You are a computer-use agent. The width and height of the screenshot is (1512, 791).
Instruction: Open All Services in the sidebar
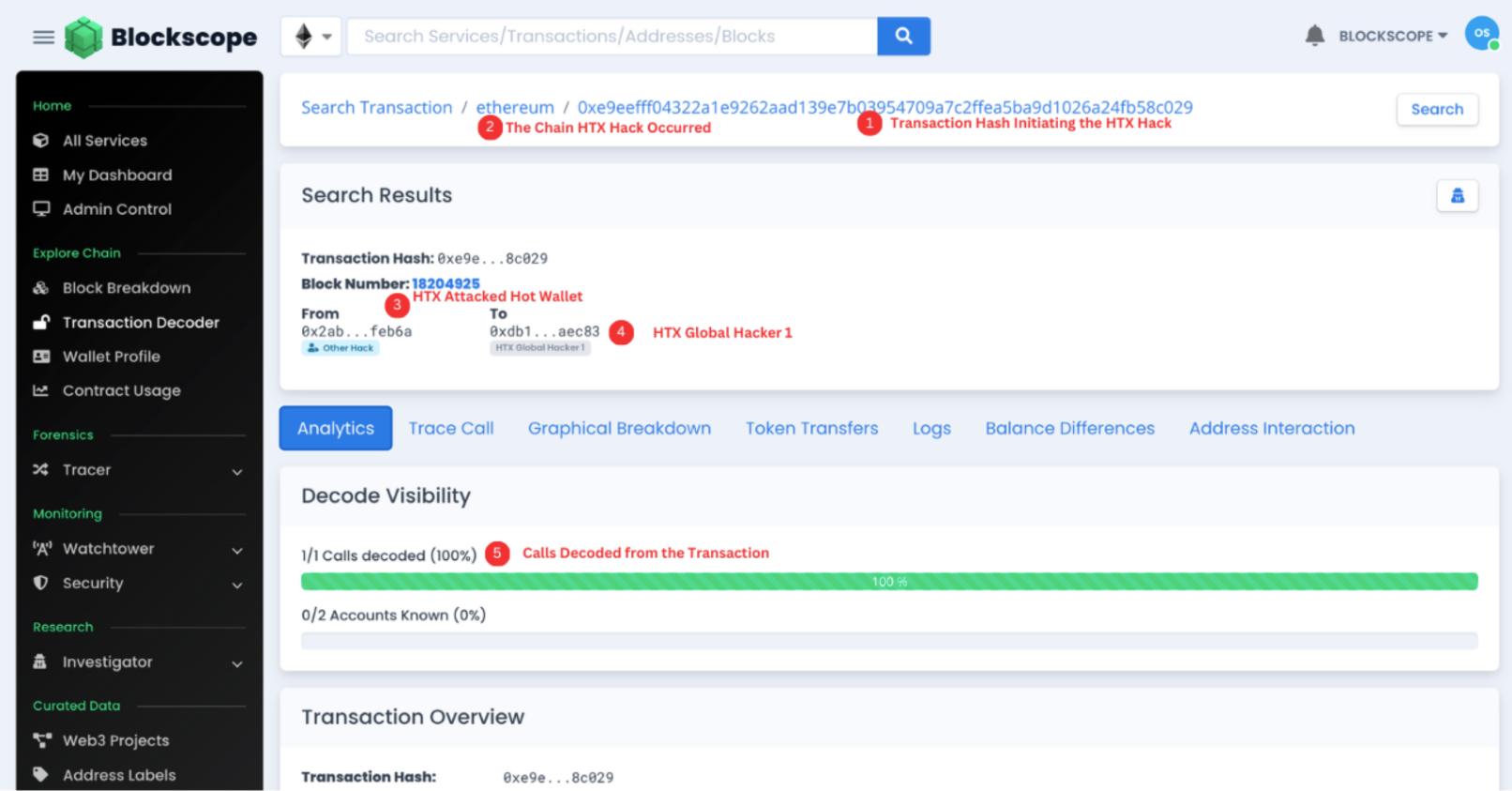[104, 141]
